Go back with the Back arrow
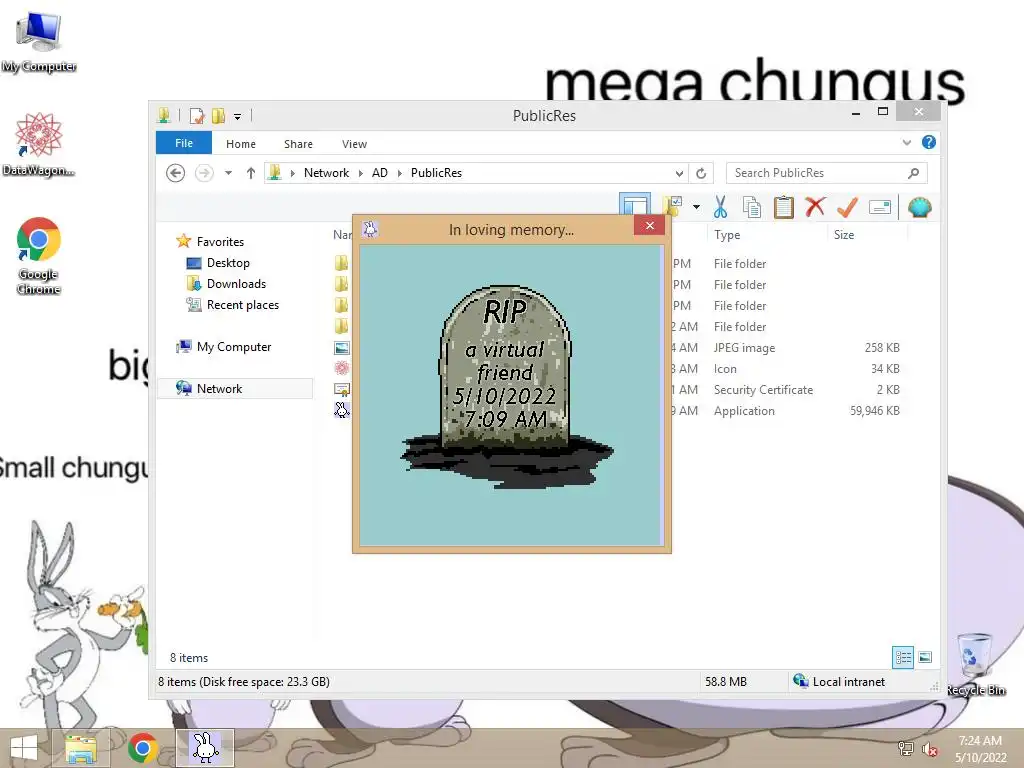Screen dimensions: 1024x768 point(175,173)
